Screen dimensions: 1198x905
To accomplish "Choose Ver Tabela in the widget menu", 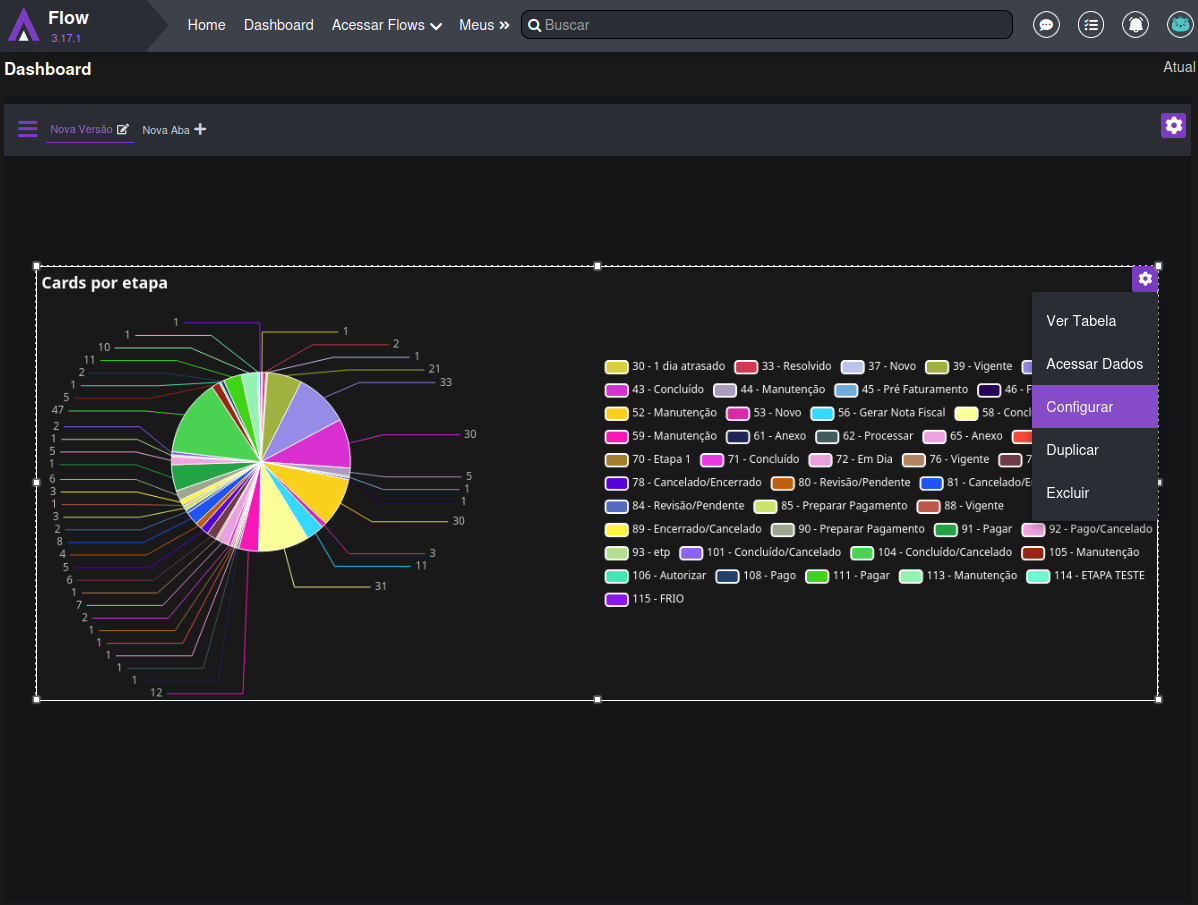I will coord(1080,321).
